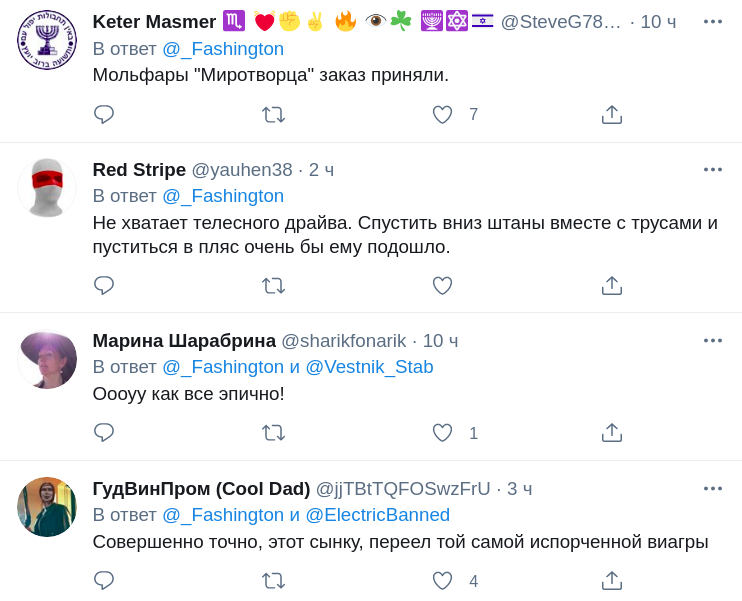Like Red Stripe's tweet
The width and height of the screenshot is (742, 601).
[442, 286]
